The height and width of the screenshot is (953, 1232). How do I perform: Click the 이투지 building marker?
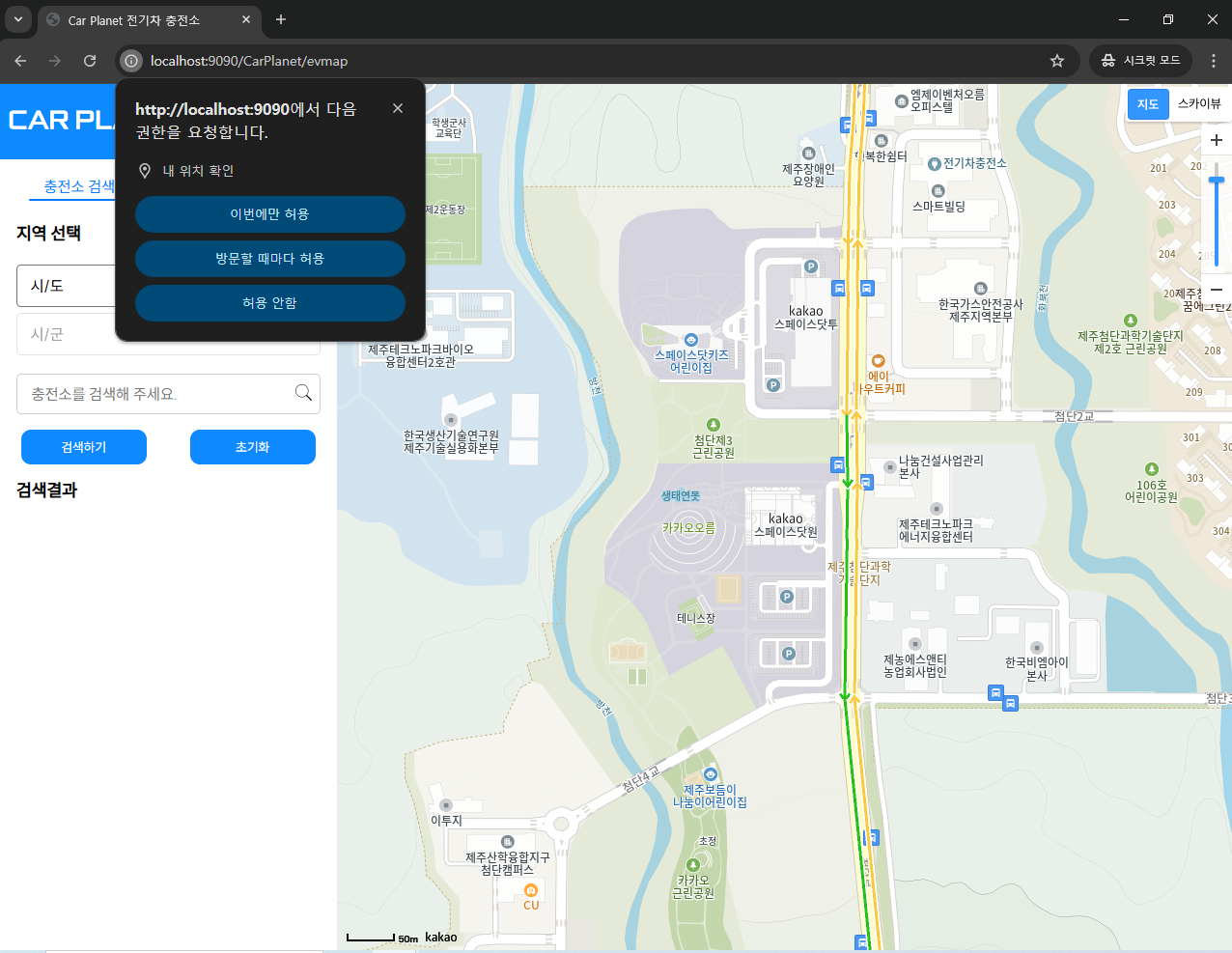(446, 805)
